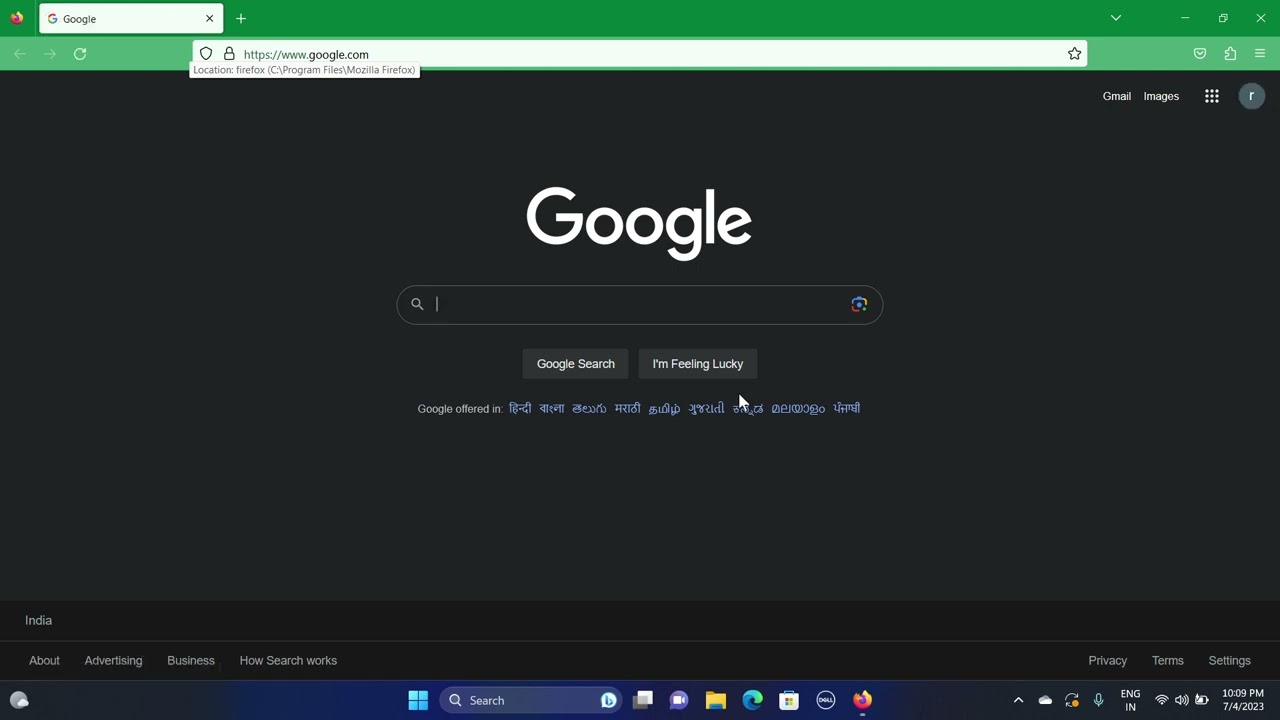Click the magnifier icon in search box
Viewport: 1280px width, 720px height.
click(417, 304)
